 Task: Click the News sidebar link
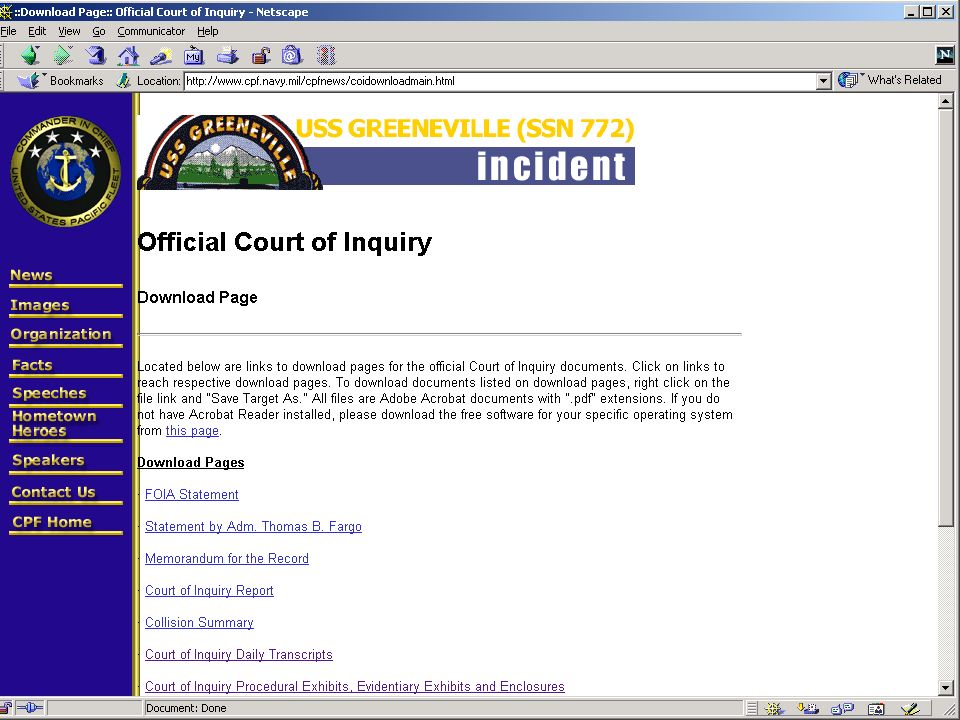pyautogui.click(x=31, y=276)
